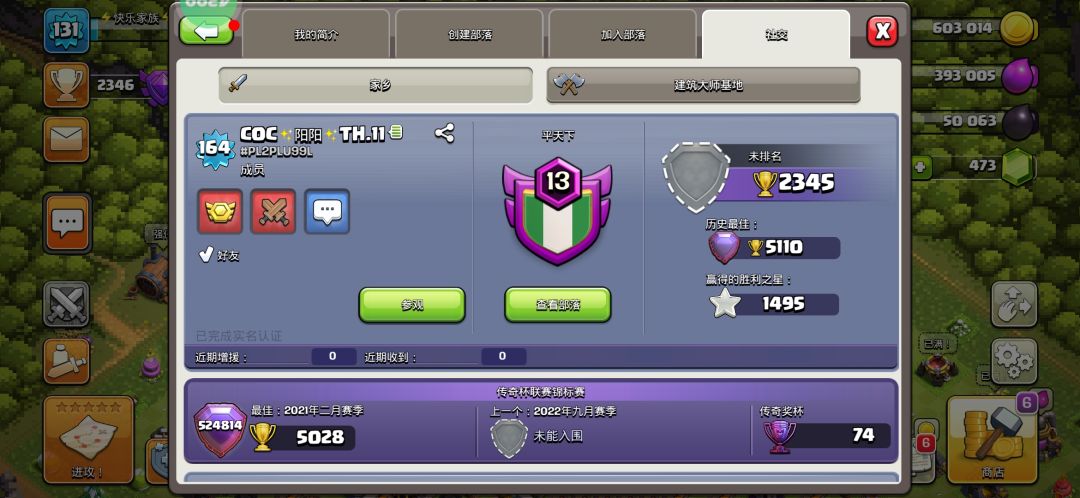The width and height of the screenshot is (1080, 498).
Task: Open the settings gears icon
Action: pos(1014,360)
